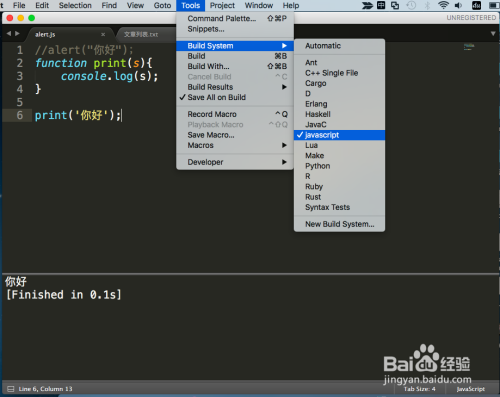Click the minimap code preview
The width and height of the screenshot is (500, 397).
pos(469,47)
